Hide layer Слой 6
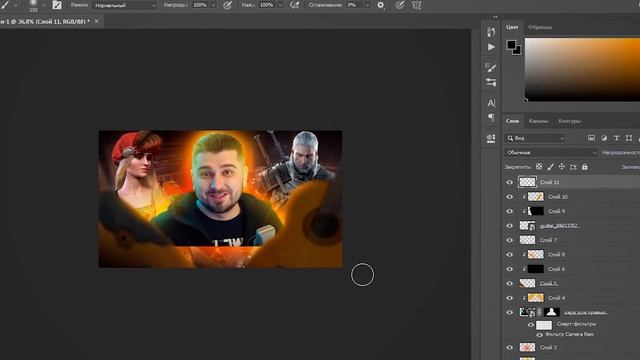Image resolution: width=640 pixels, height=360 pixels. pyautogui.click(x=509, y=269)
